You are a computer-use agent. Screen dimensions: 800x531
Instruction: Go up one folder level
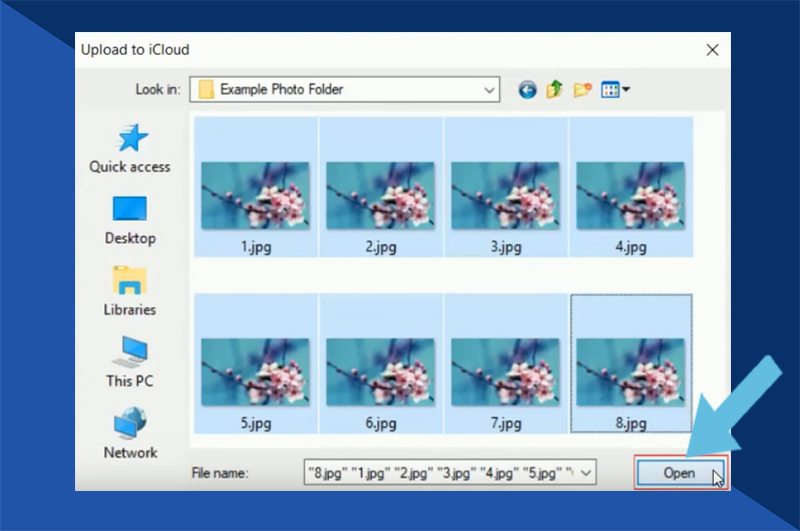click(x=554, y=89)
